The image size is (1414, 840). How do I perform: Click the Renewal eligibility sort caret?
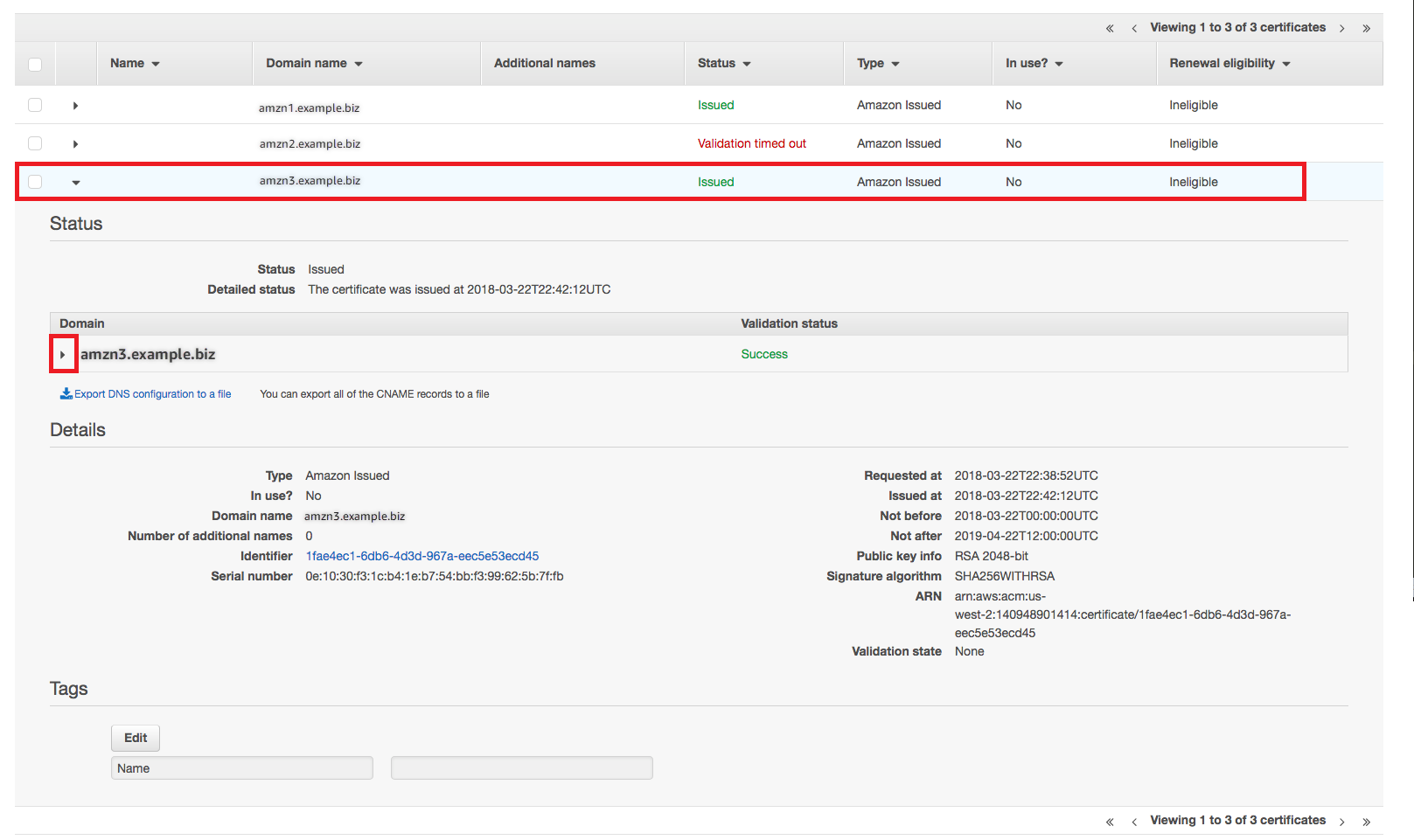tap(1285, 63)
